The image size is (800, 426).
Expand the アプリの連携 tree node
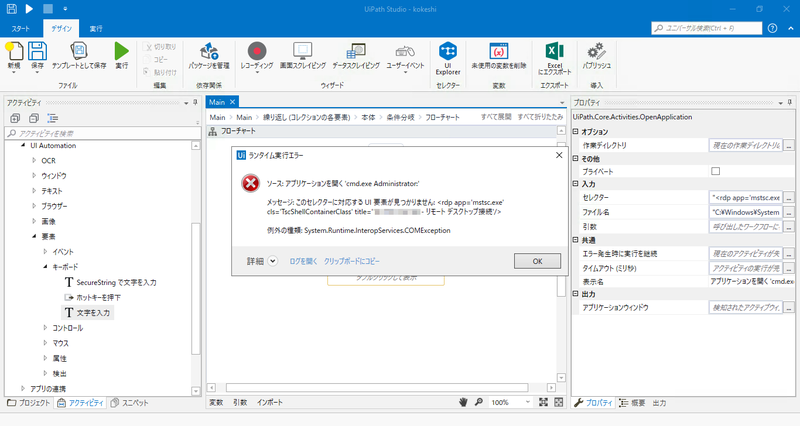click(23, 389)
